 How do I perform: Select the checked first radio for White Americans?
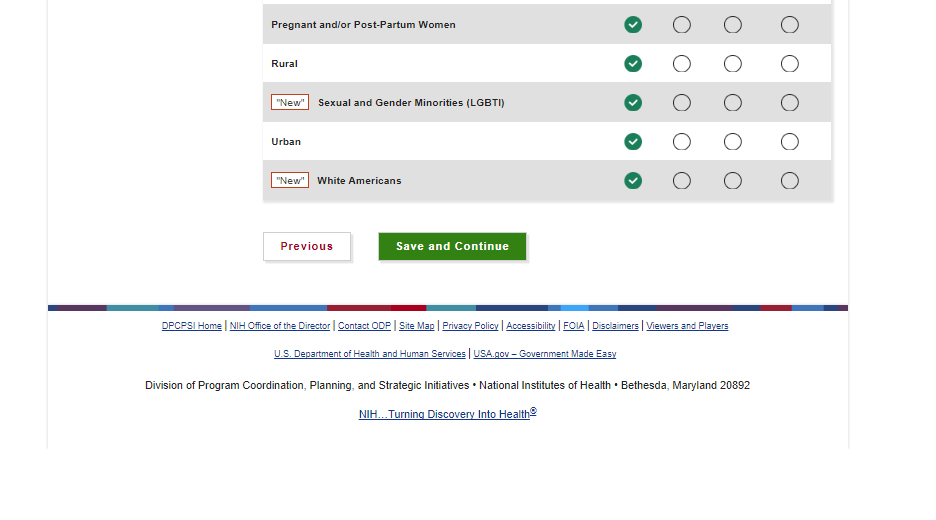pos(633,181)
